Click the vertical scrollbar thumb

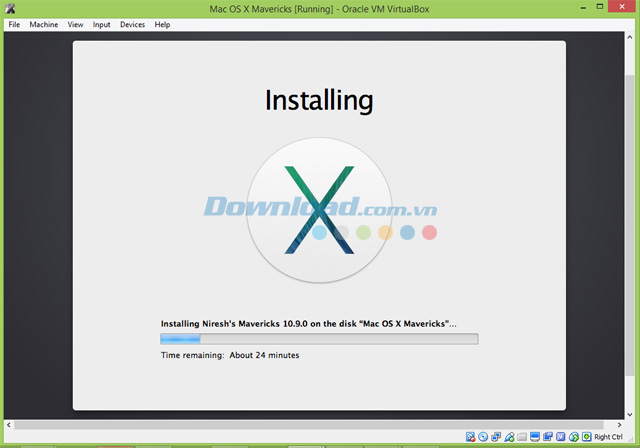pyautogui.click(x=629, y=226)
